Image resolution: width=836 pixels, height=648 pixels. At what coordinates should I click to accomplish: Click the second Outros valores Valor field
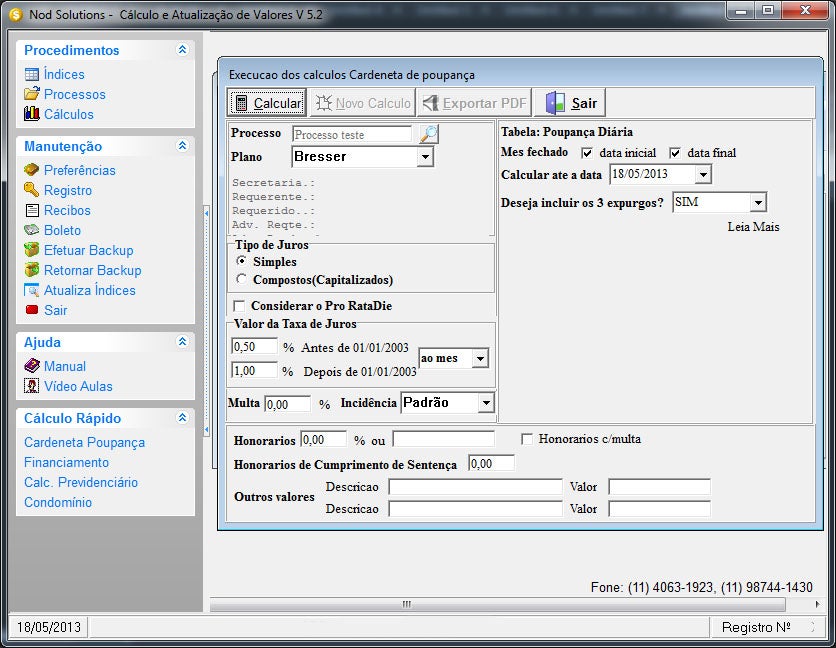click(660, 509)
